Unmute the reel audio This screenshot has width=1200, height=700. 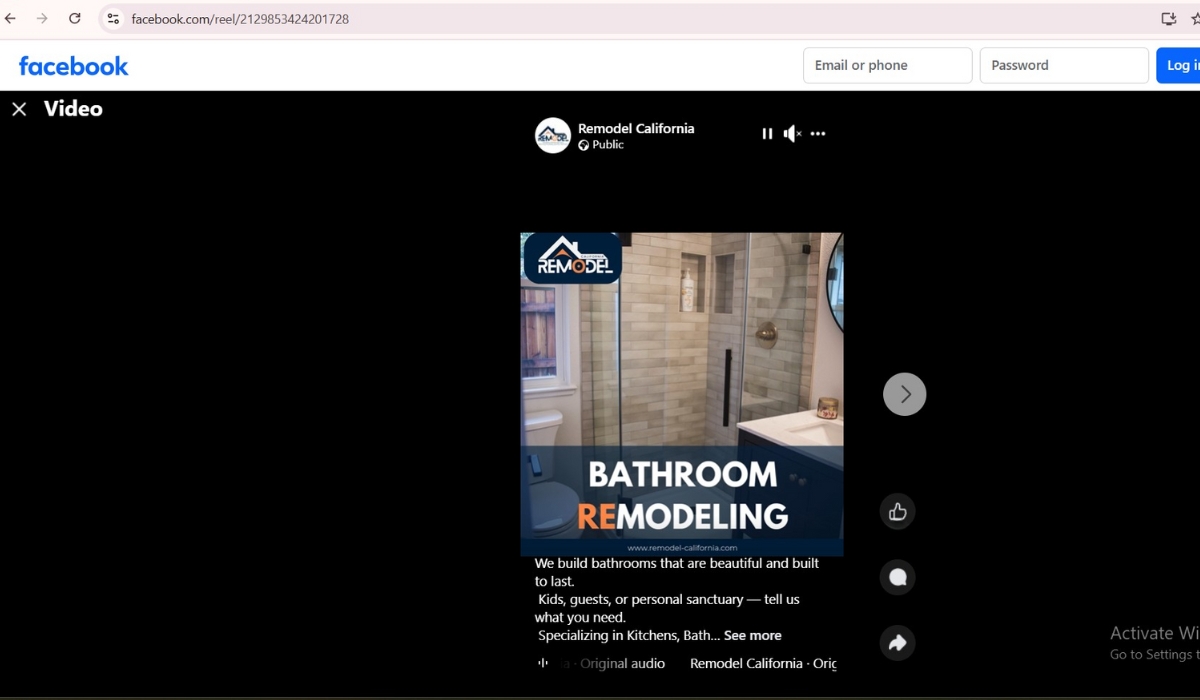click(x=792, y=134)
